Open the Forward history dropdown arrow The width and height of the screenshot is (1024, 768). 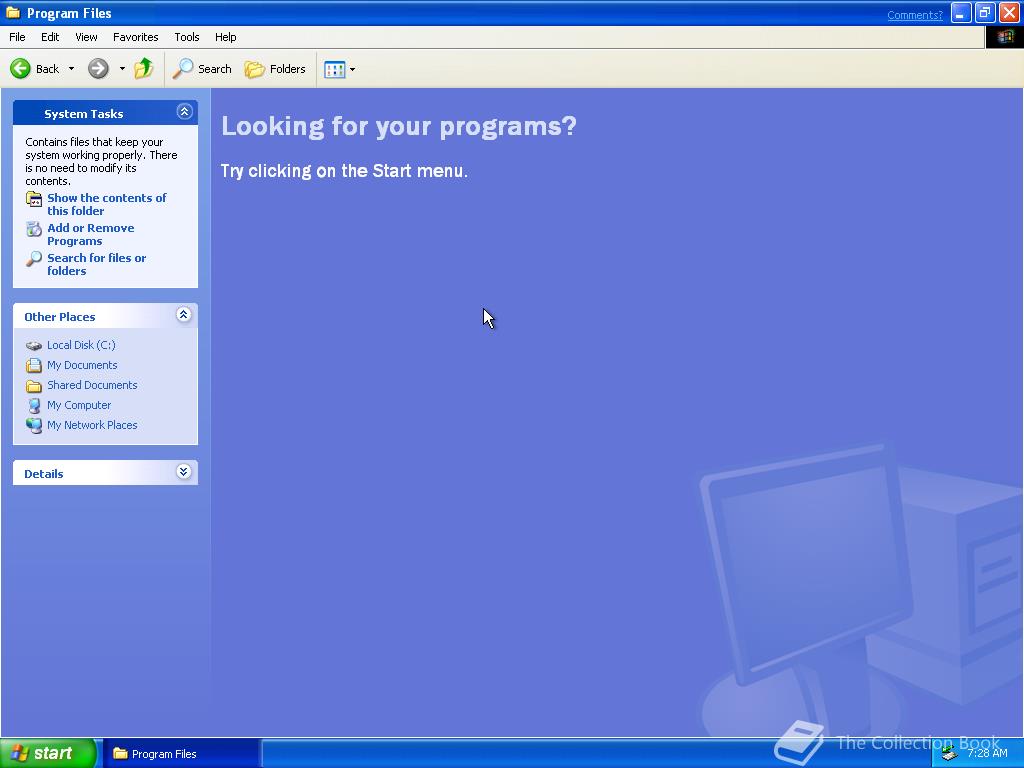tap(122, 69)
